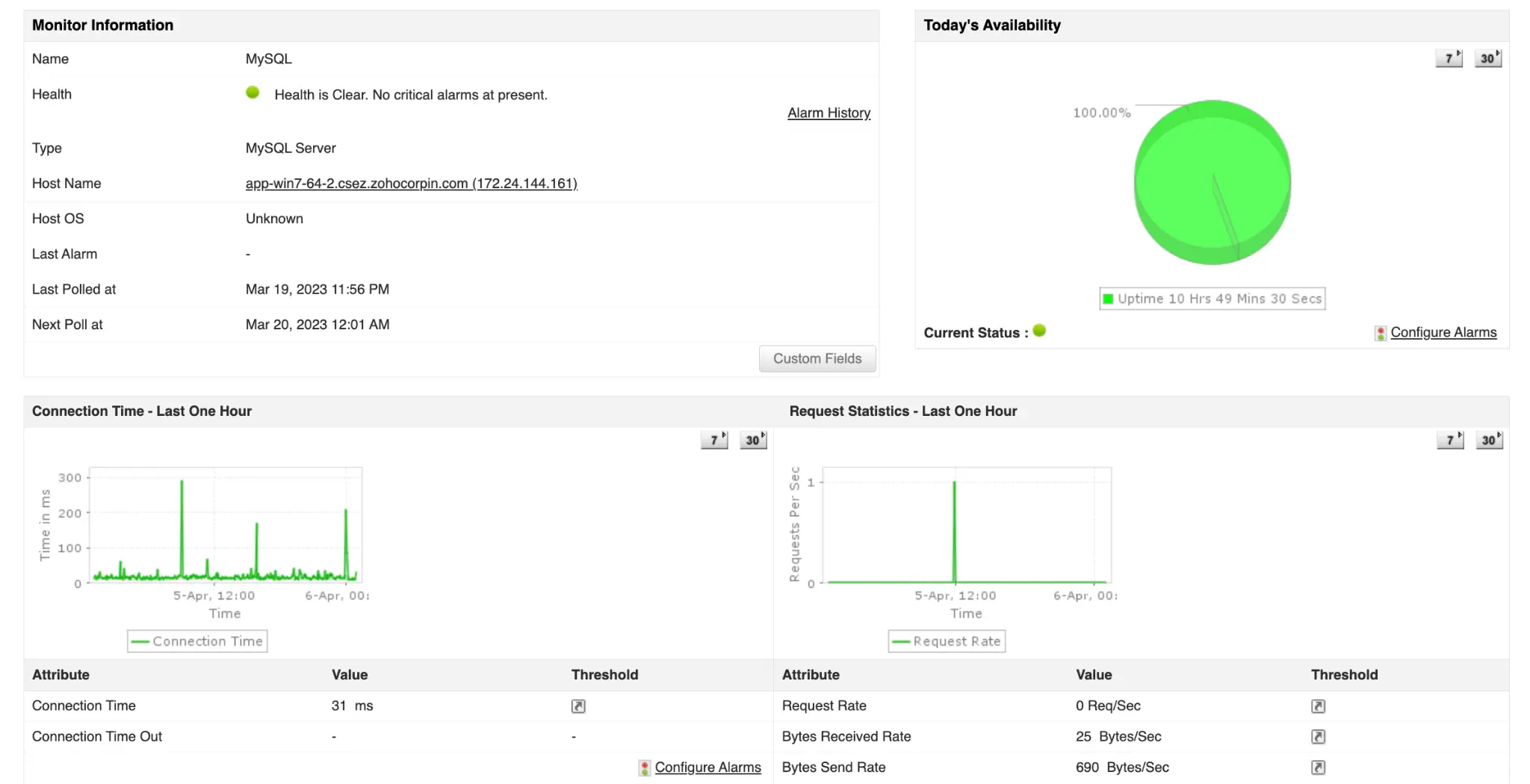The width and height of the screenshot is (1530, 784).
Task: Select the 30-day view icon on Request Statistics
Action: coord(1490,440)
